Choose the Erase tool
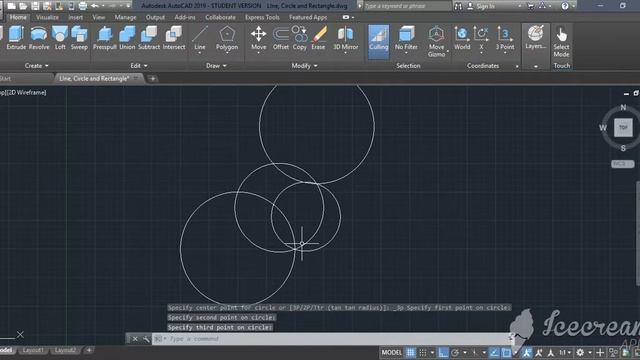 [x=318, y=38]
